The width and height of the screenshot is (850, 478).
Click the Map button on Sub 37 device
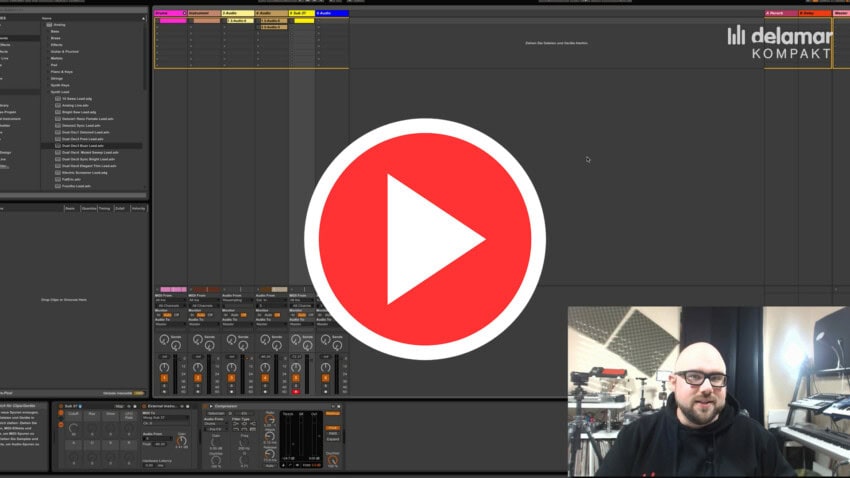click(x=118, y=406)
